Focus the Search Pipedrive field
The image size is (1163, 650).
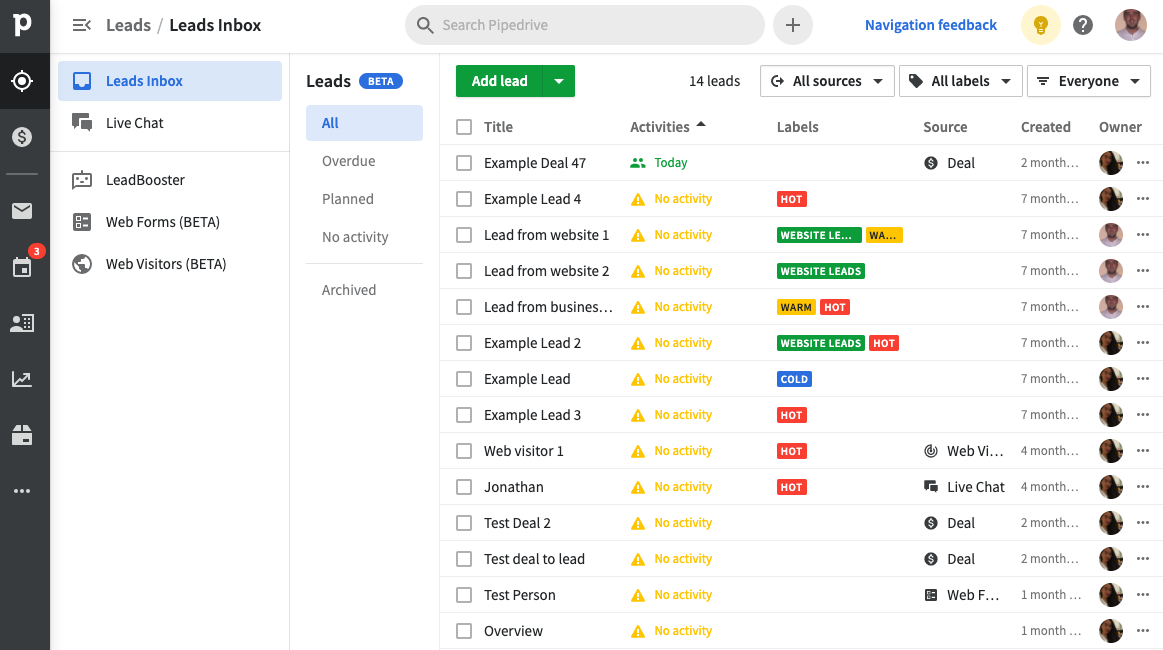click(584, 25)
